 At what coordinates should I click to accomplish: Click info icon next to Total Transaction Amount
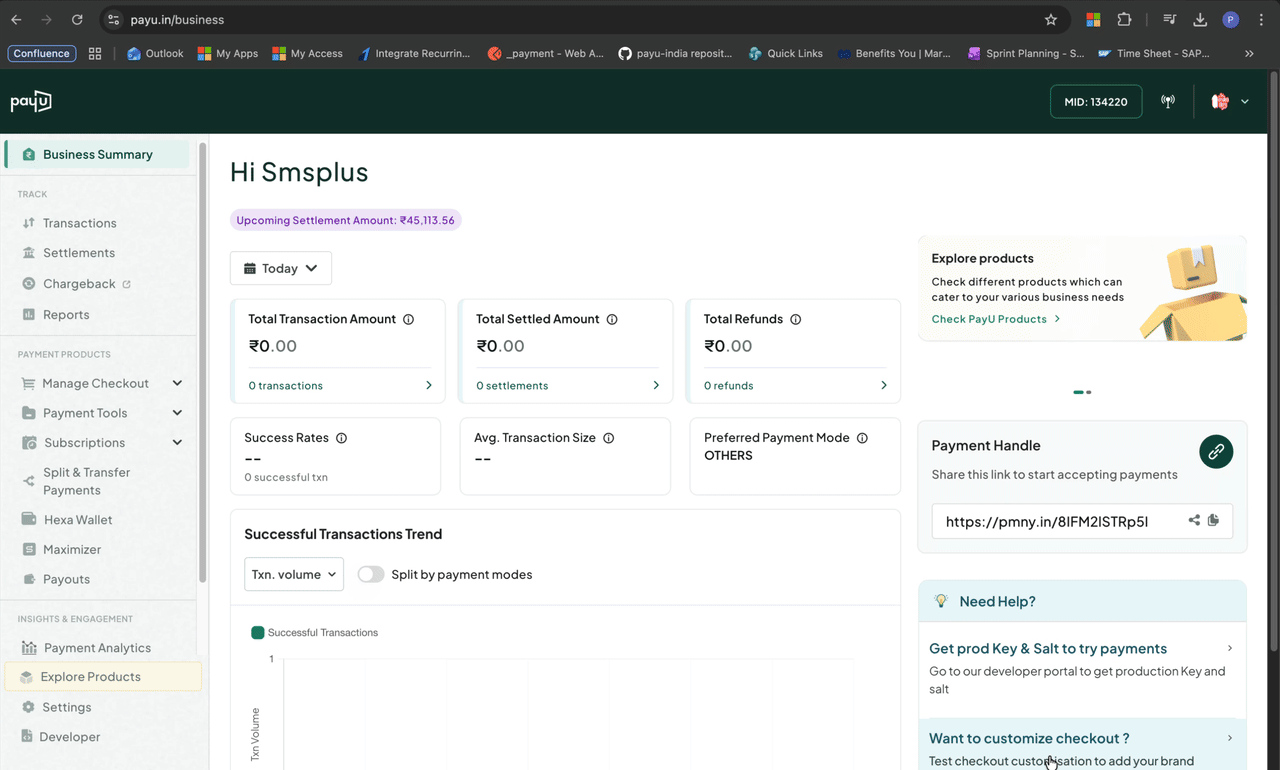pos(408,319)
